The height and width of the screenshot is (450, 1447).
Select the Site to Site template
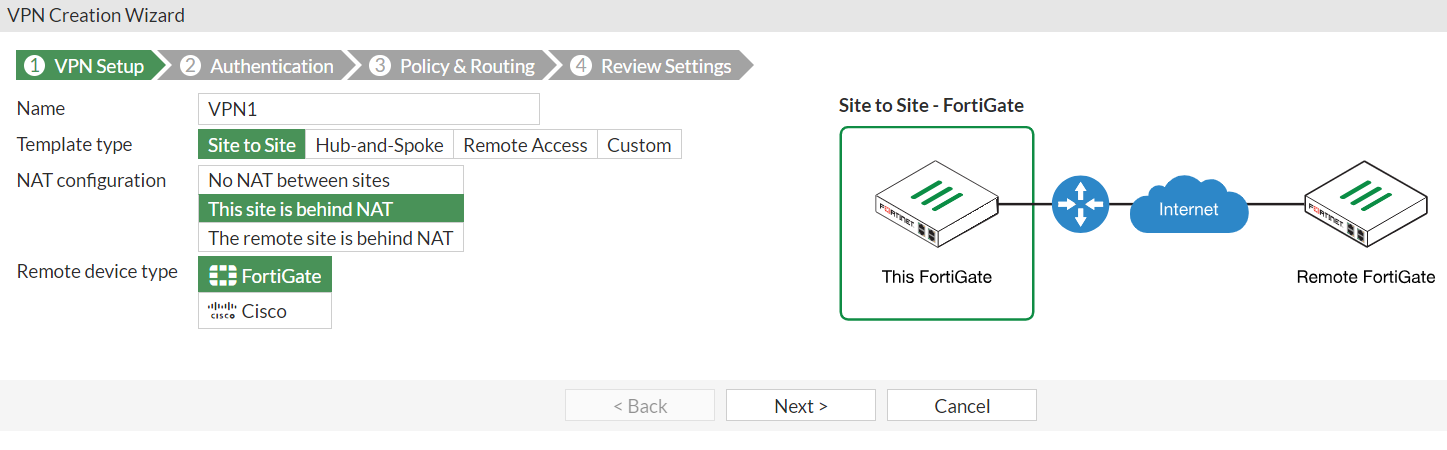click(252, 145)
